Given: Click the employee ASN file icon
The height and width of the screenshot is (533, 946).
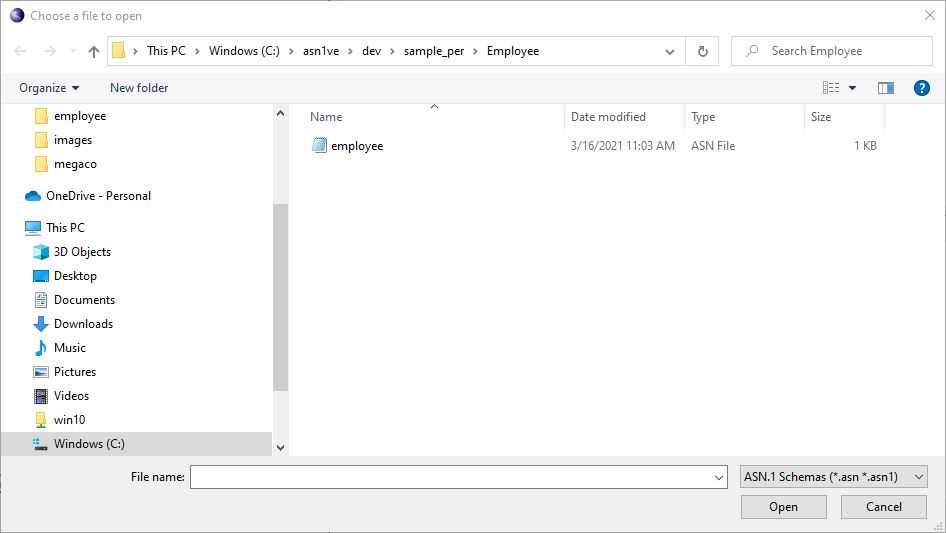Looking at the screenshot, I should pyautogui.click(x=320, y=146).
